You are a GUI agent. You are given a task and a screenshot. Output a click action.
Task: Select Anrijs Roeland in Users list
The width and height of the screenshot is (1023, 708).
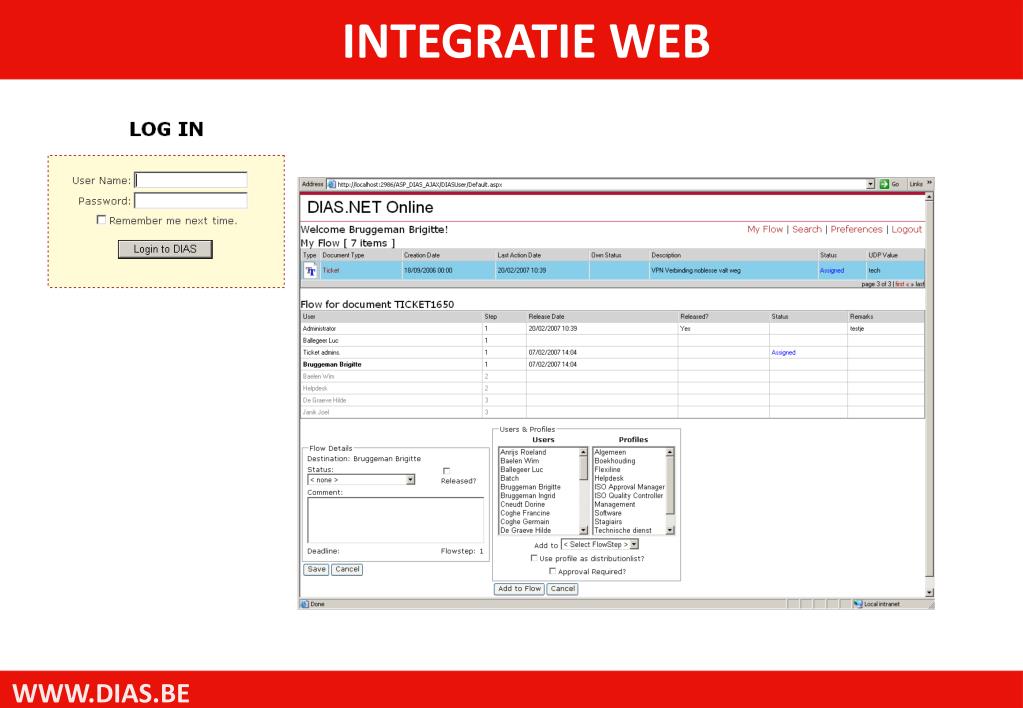click(523, 452)
